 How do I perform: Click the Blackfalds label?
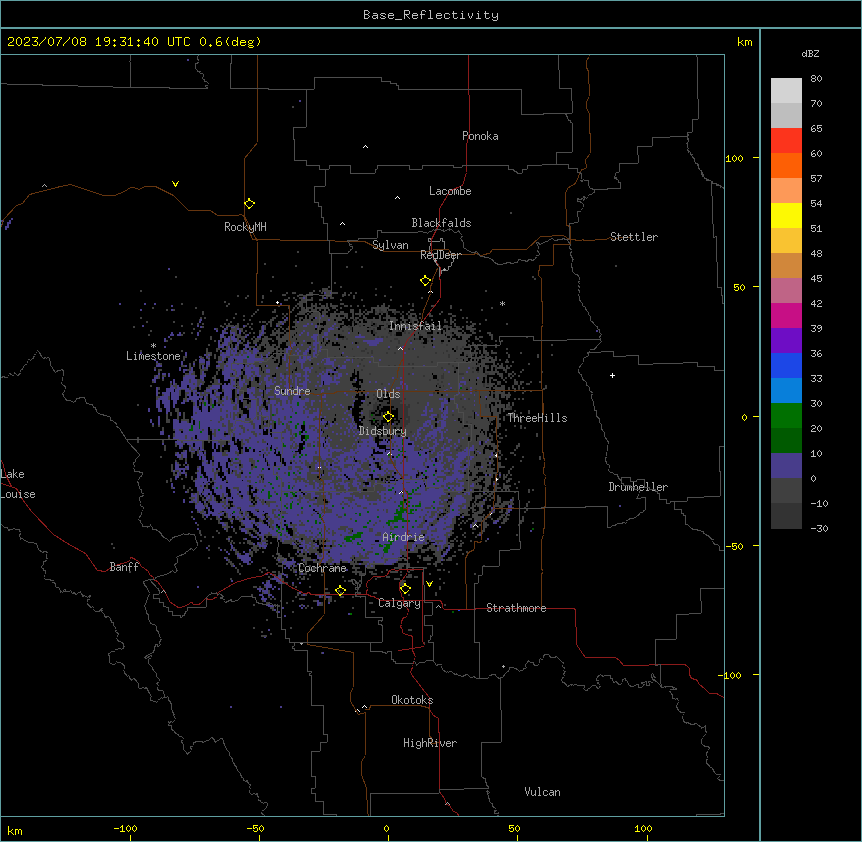(x=441, y=223)
